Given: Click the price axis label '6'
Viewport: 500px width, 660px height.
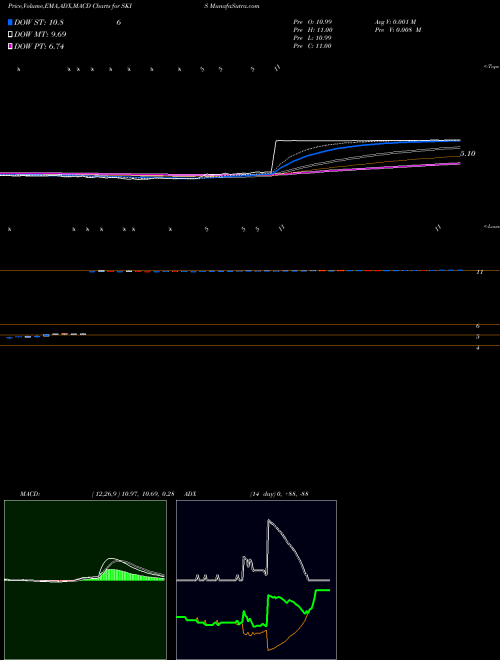Looking at the screenshot, I should 478,326.
